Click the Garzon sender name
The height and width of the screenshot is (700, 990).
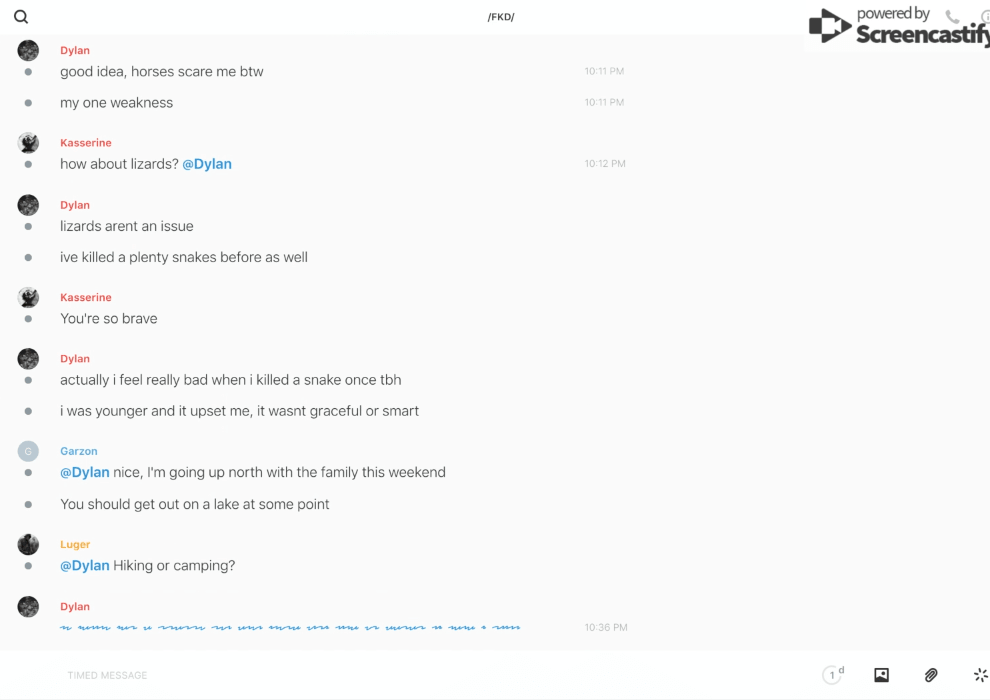[79, 451]
